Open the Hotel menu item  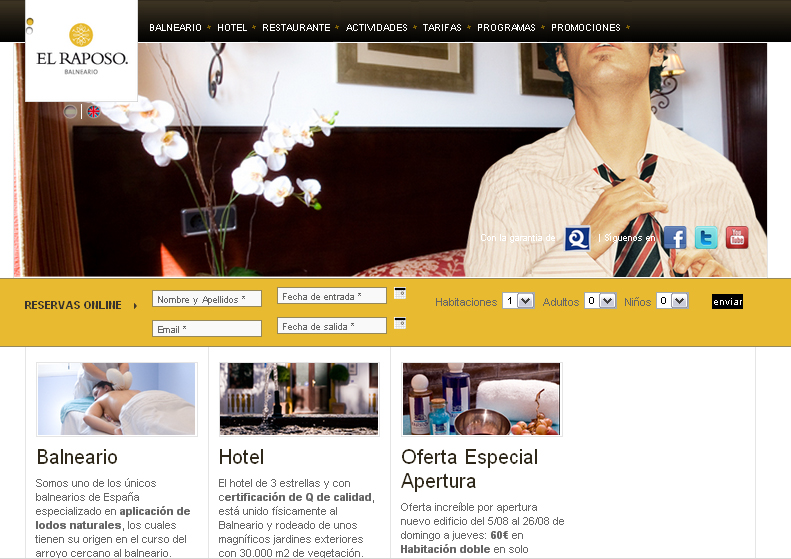(x=232, y=28)
